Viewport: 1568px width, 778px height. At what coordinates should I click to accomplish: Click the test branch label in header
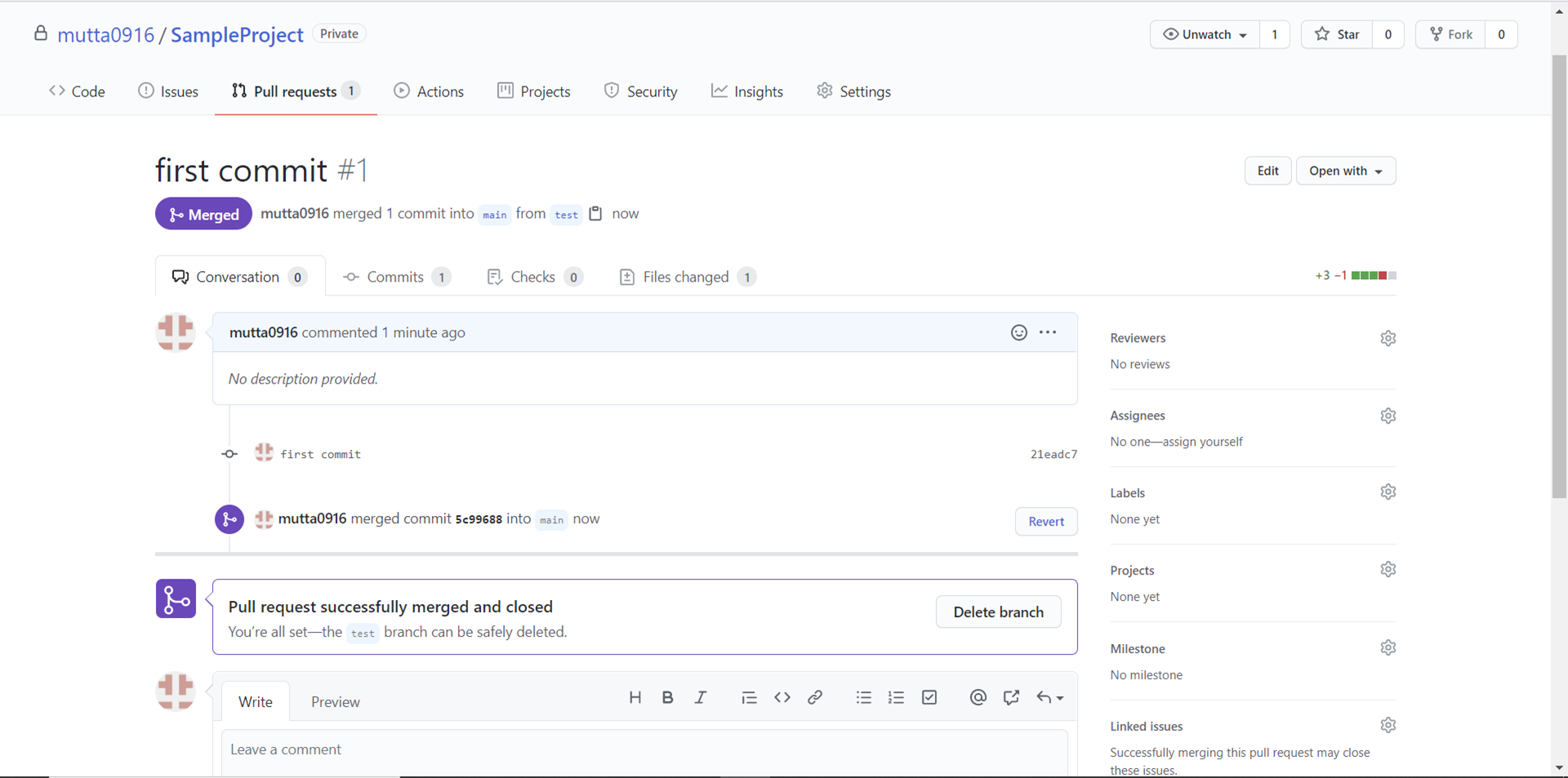pos(566,215)
